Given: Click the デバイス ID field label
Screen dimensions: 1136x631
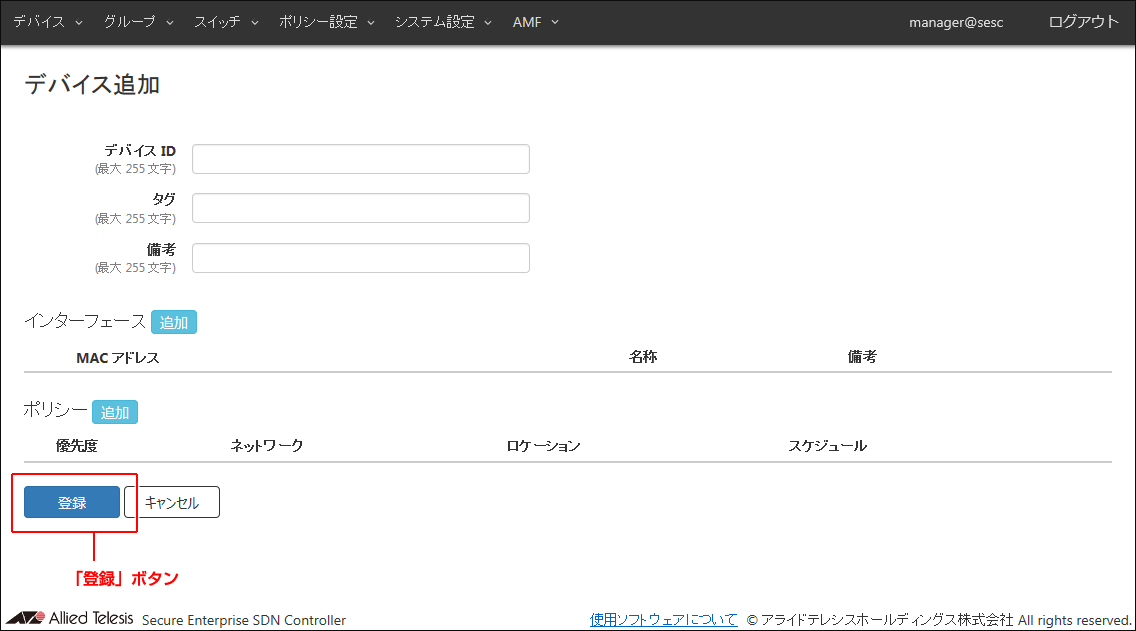Looking at the screenshot, I should [140, 151].
